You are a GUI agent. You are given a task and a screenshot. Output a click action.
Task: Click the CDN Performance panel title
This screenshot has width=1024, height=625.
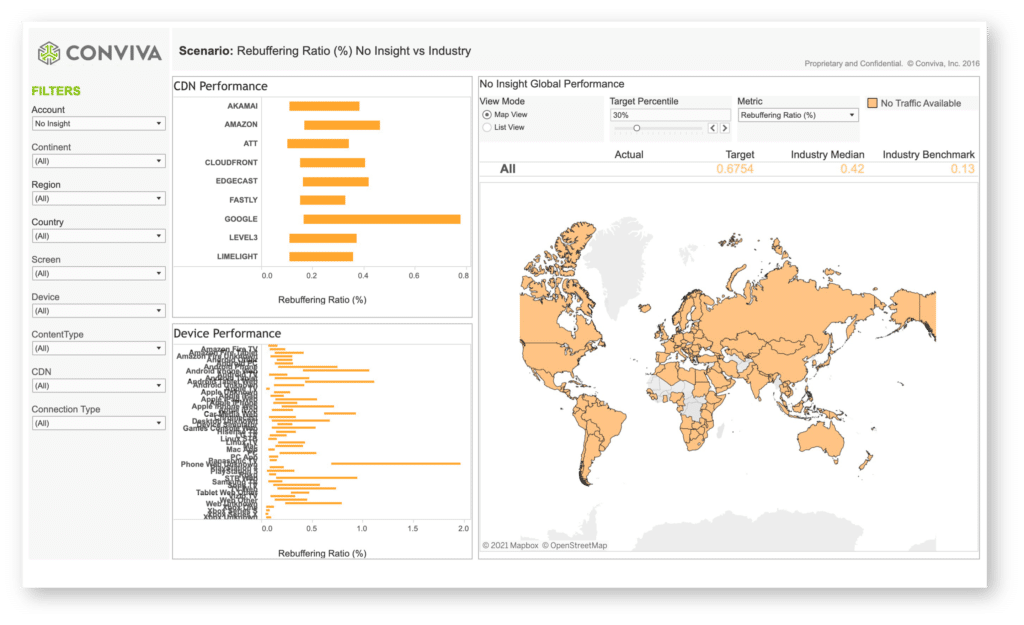tap(221, 86)
